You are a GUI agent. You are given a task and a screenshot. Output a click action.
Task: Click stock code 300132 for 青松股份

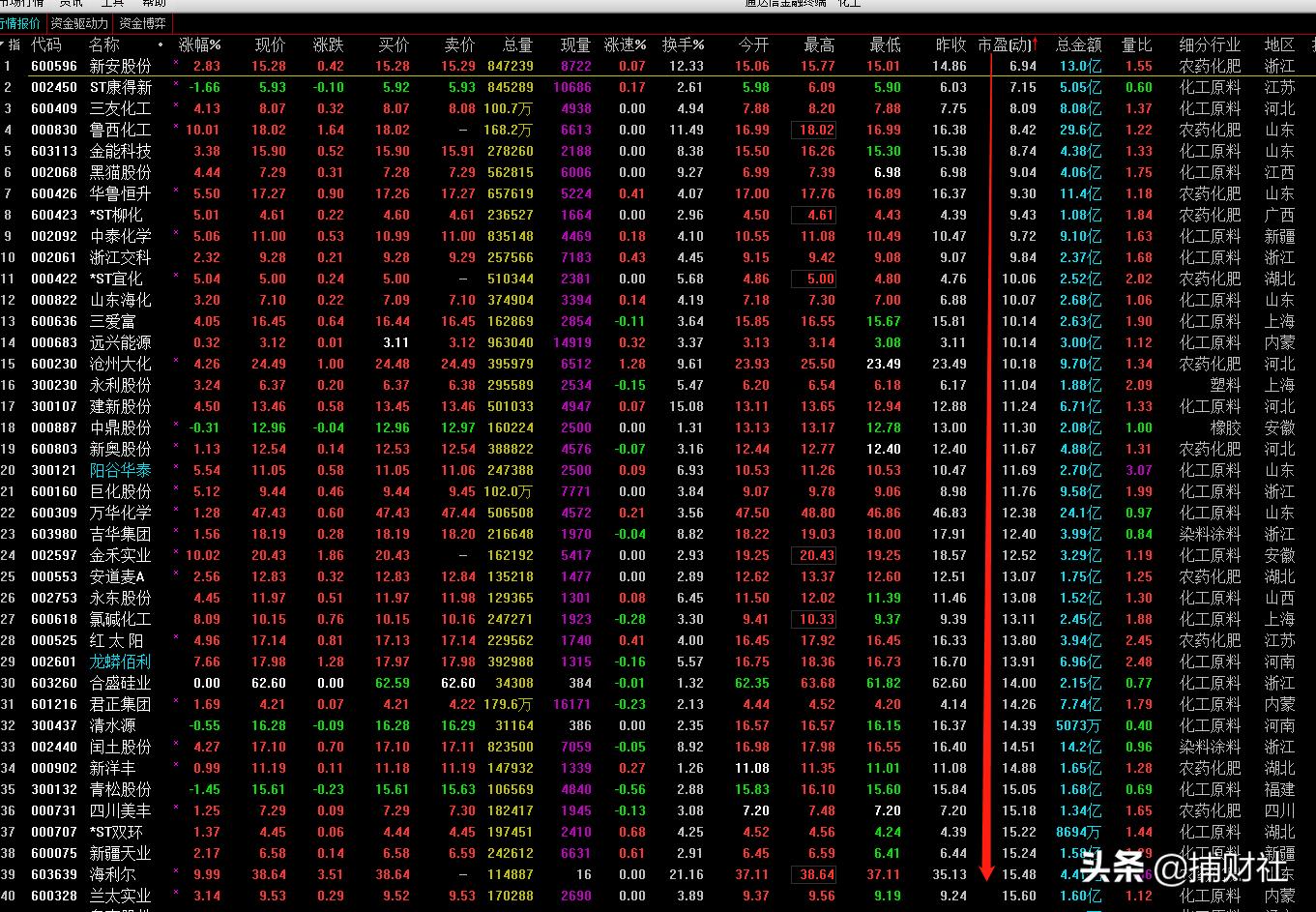pos(53,789)
